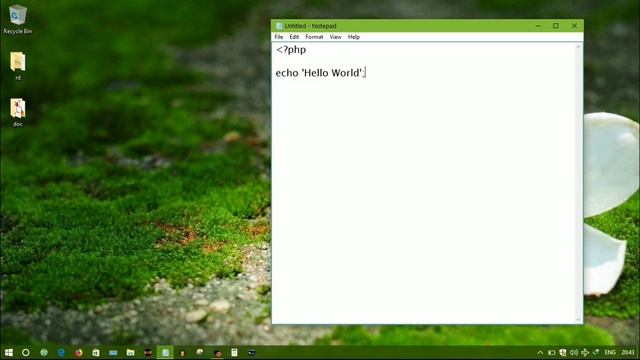Open the Format menu in Notepad
640x360 pixels.
(314, 37)
